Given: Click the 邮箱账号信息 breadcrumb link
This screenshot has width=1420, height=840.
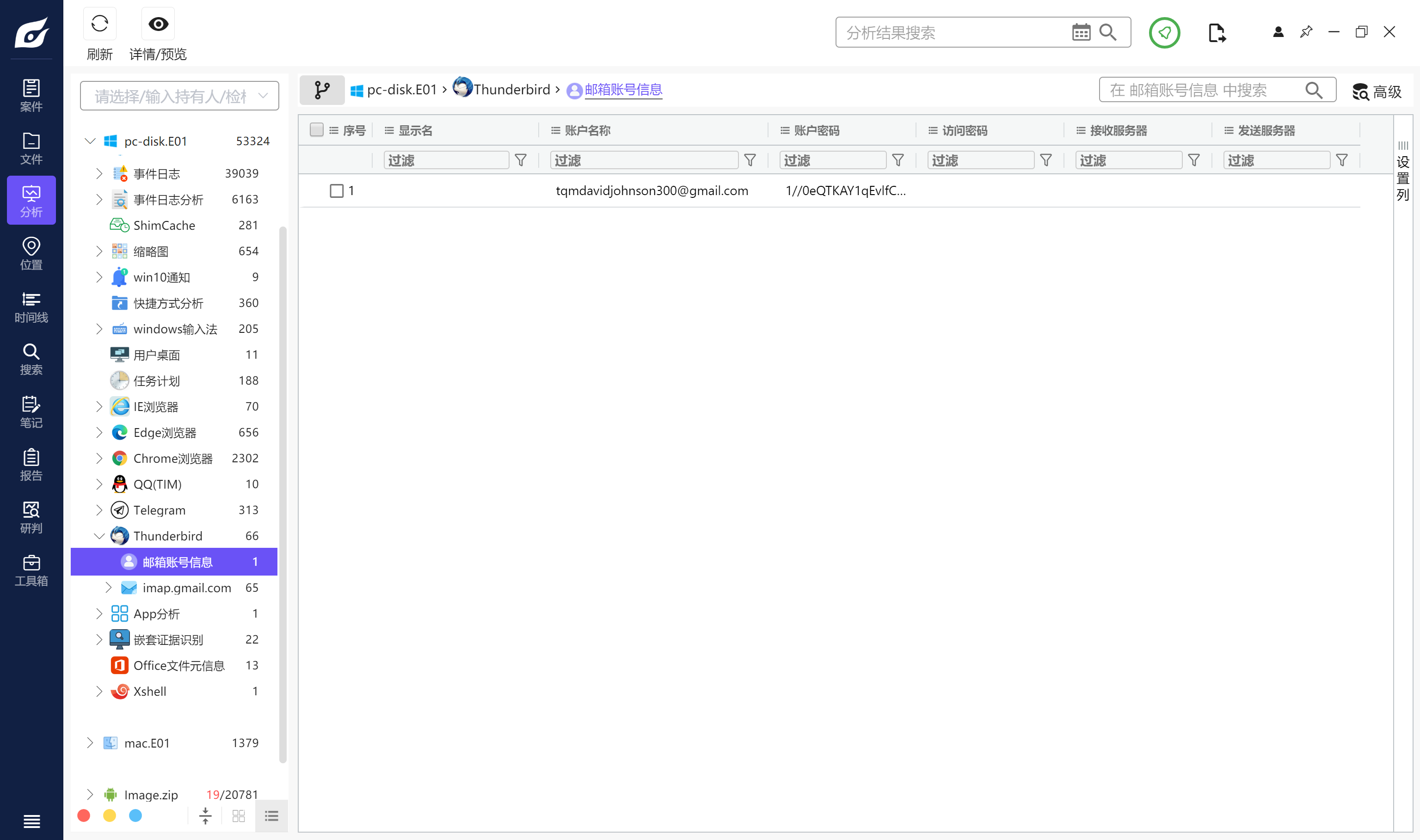Looking at the screenshot, I should point(623,89).
